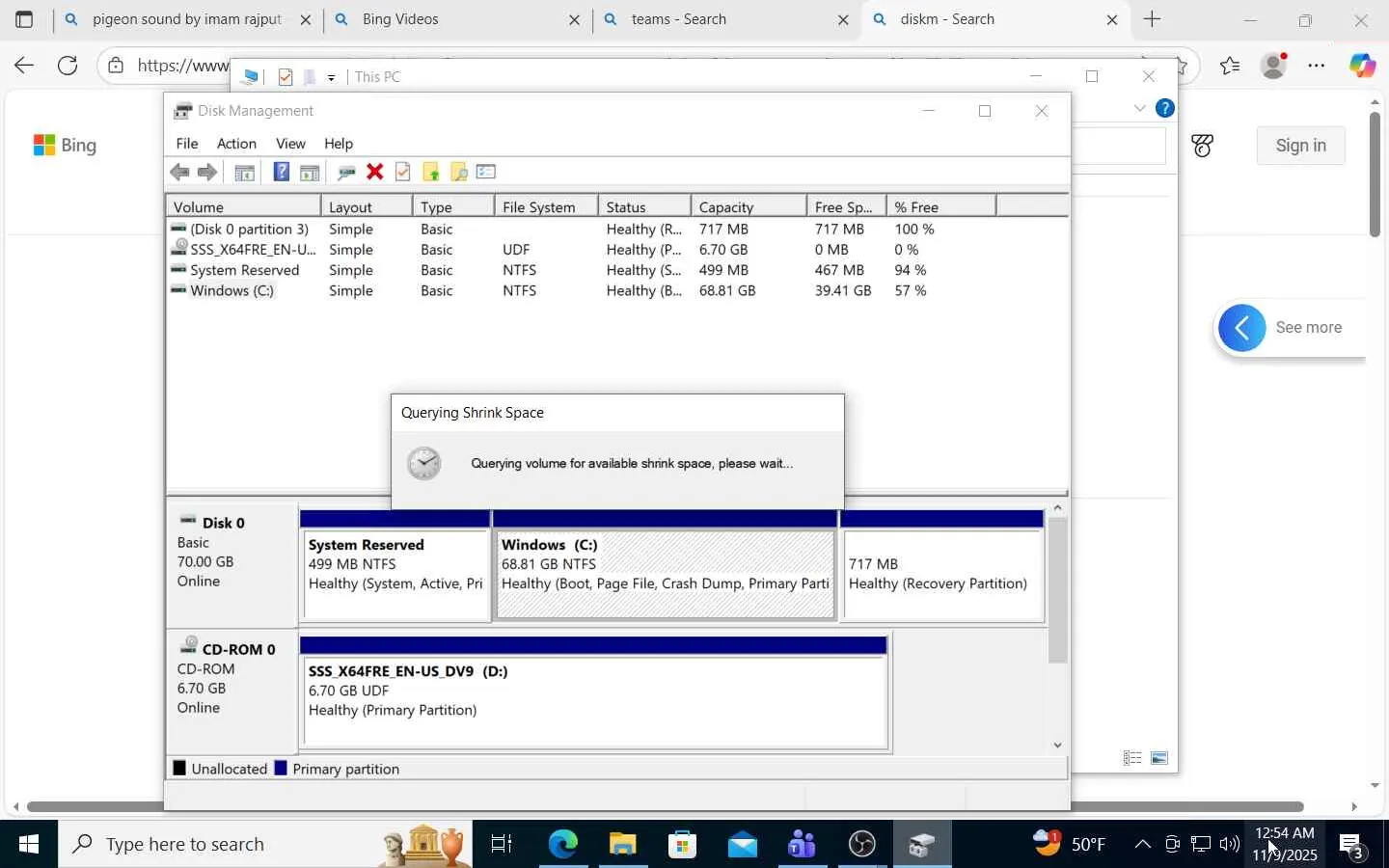Show hidden system tray icons
Screen dimensions: 1389x868
pos(1142,845)
